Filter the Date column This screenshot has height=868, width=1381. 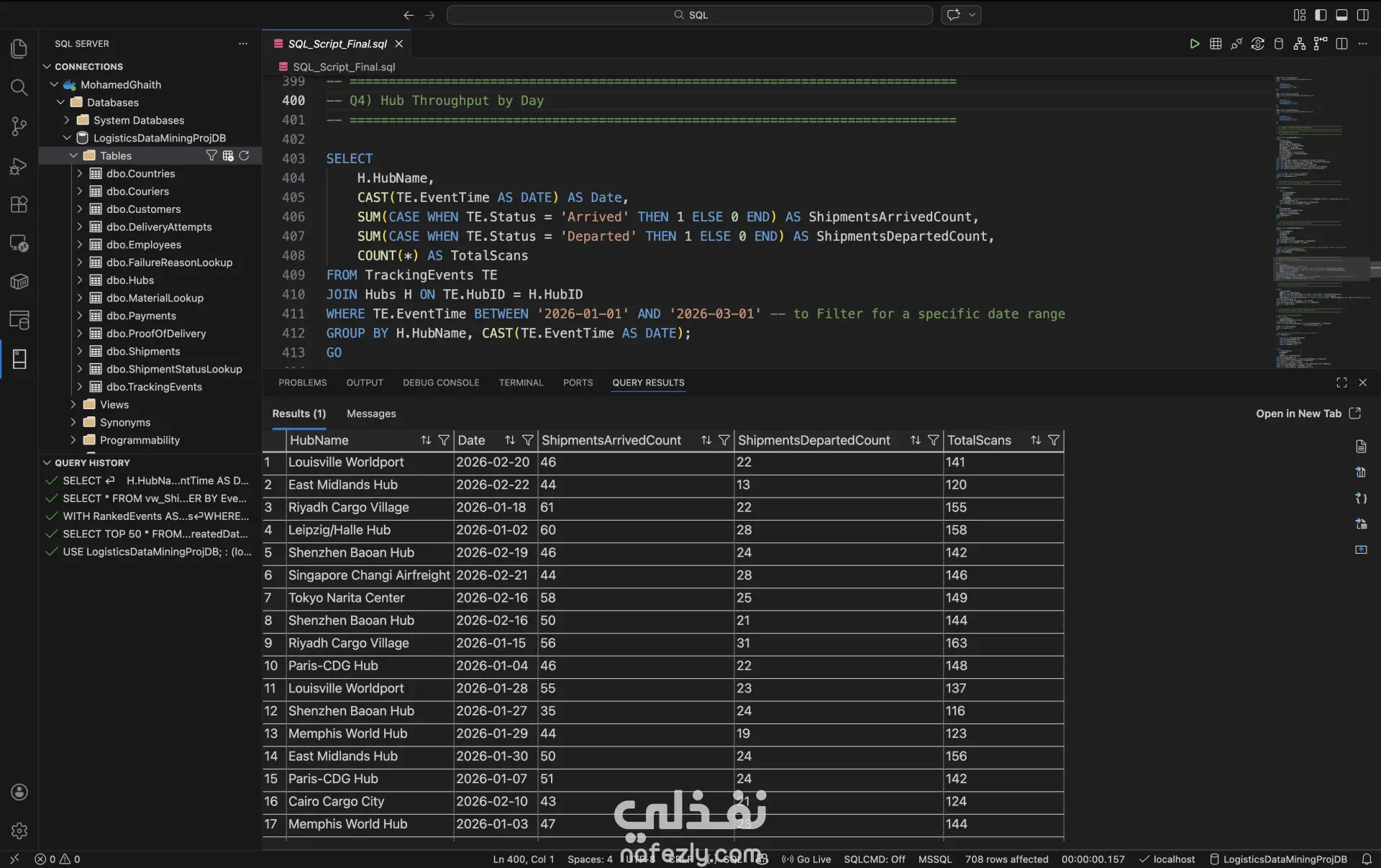528,440
